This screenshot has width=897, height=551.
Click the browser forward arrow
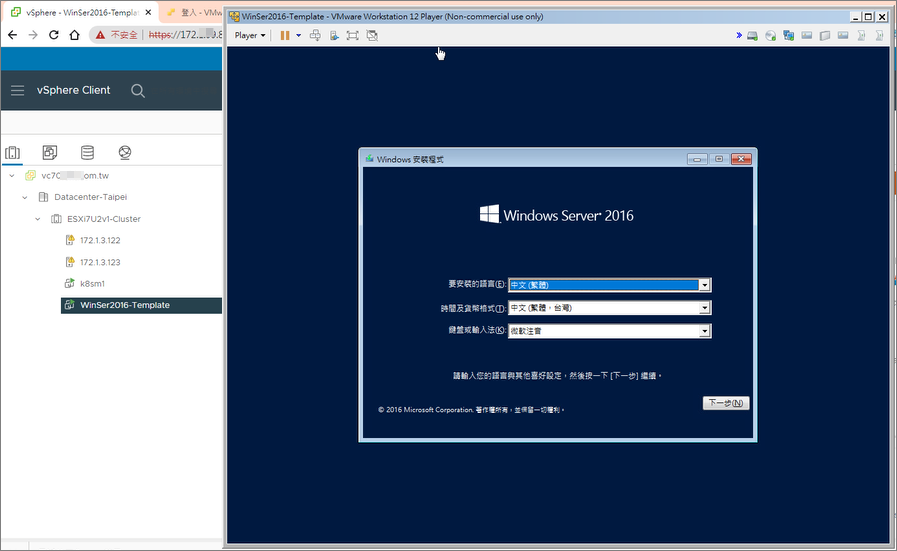coord(33,35)
